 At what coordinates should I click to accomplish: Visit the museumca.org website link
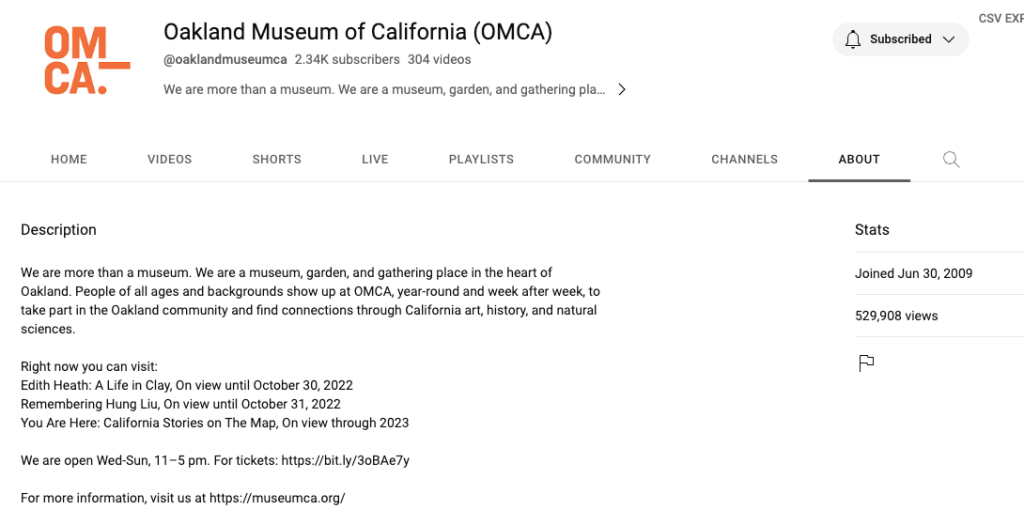click(277, 498)
